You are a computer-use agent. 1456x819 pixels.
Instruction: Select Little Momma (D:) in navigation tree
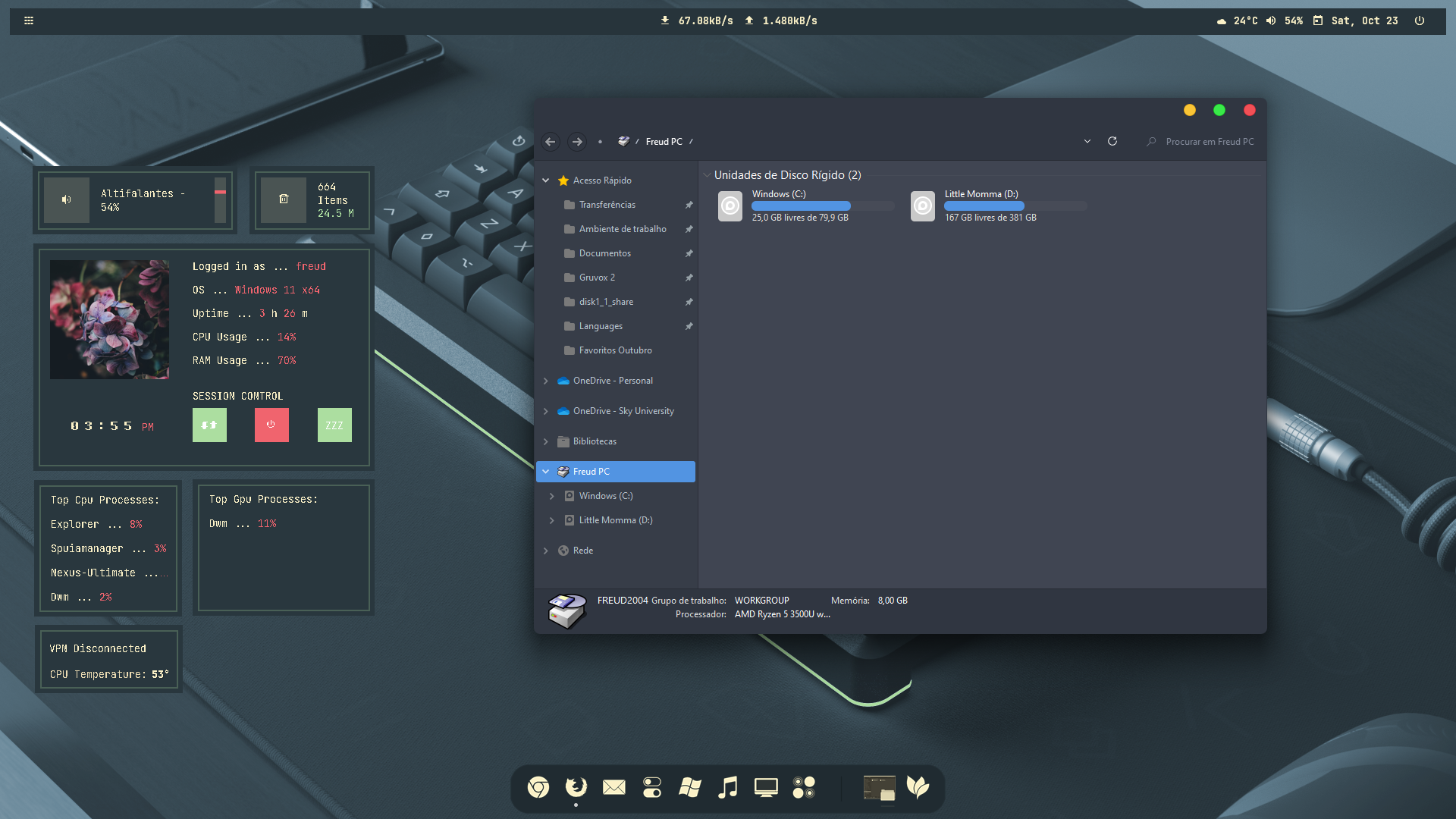(615, 520)
